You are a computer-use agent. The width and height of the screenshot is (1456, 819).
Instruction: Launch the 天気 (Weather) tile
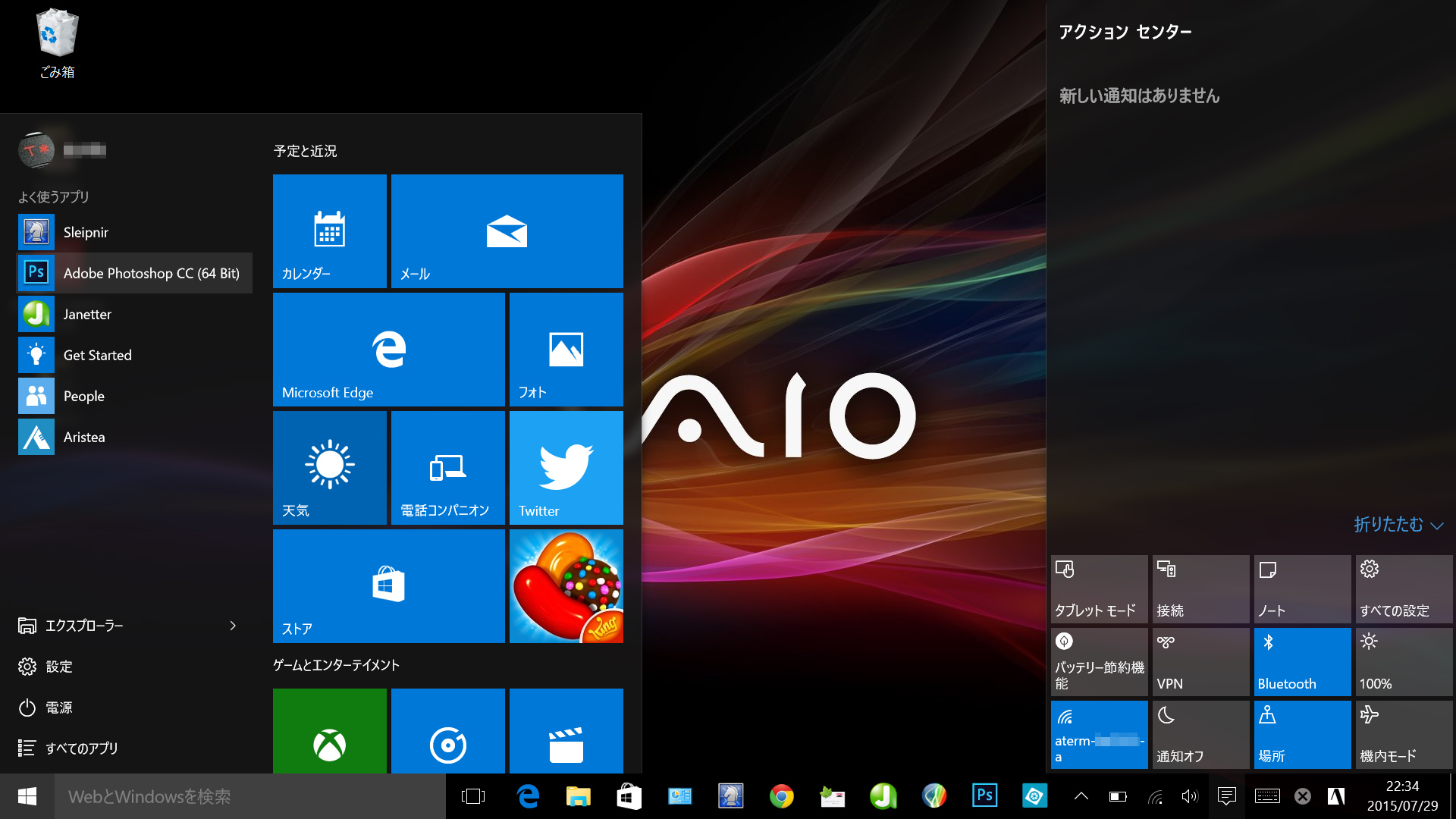coord(329,467)
